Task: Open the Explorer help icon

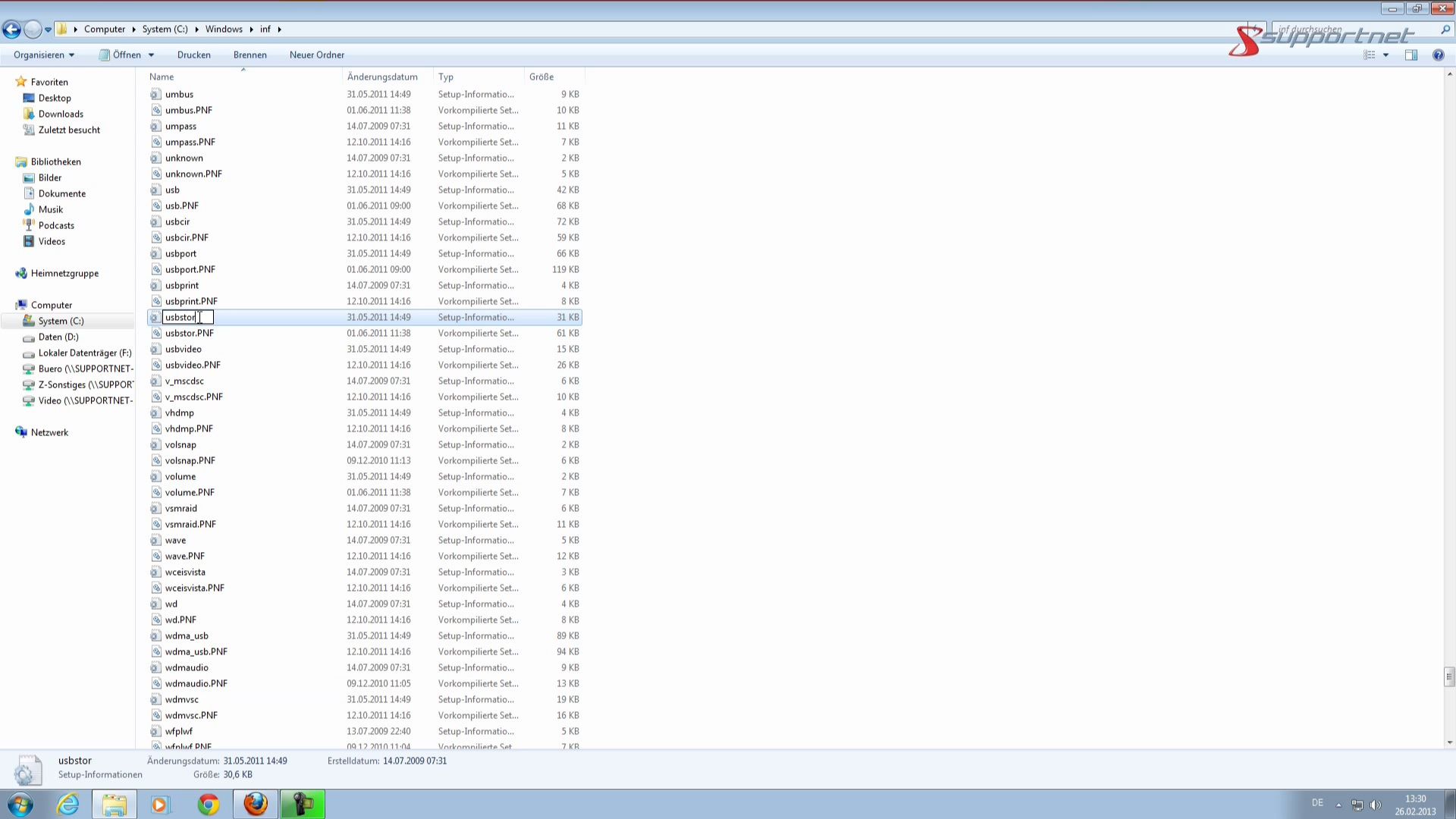Action: coord(1438,55)
